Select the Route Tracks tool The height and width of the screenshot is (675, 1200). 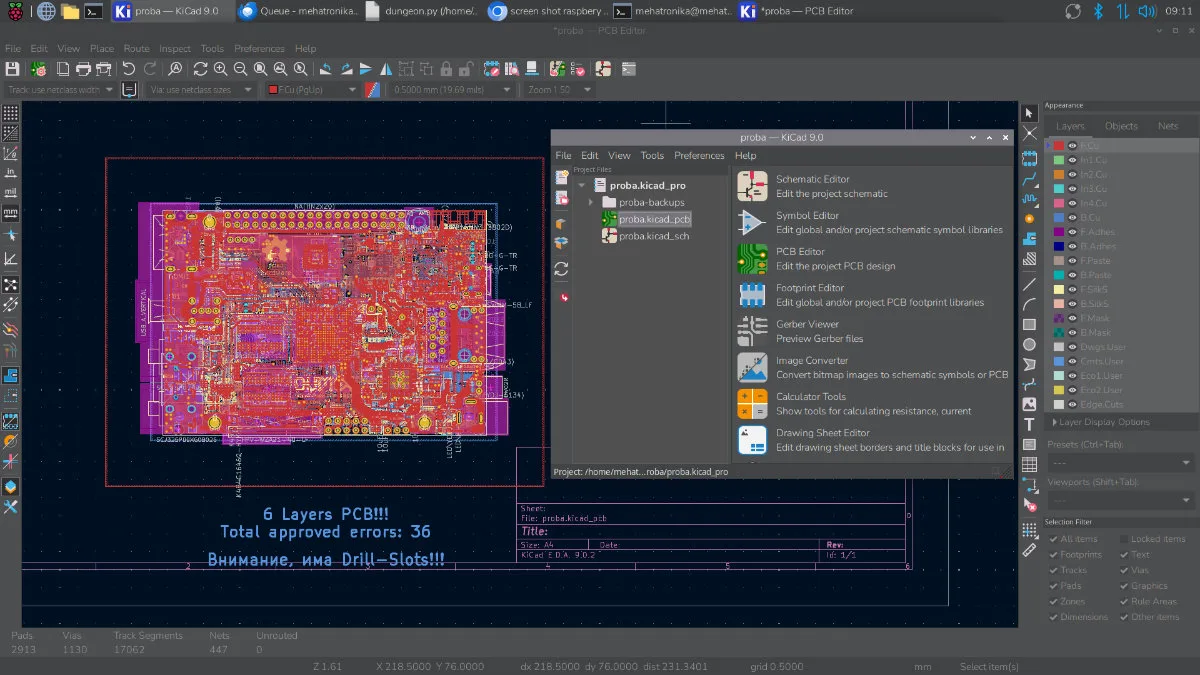(x=1029, y=181)
